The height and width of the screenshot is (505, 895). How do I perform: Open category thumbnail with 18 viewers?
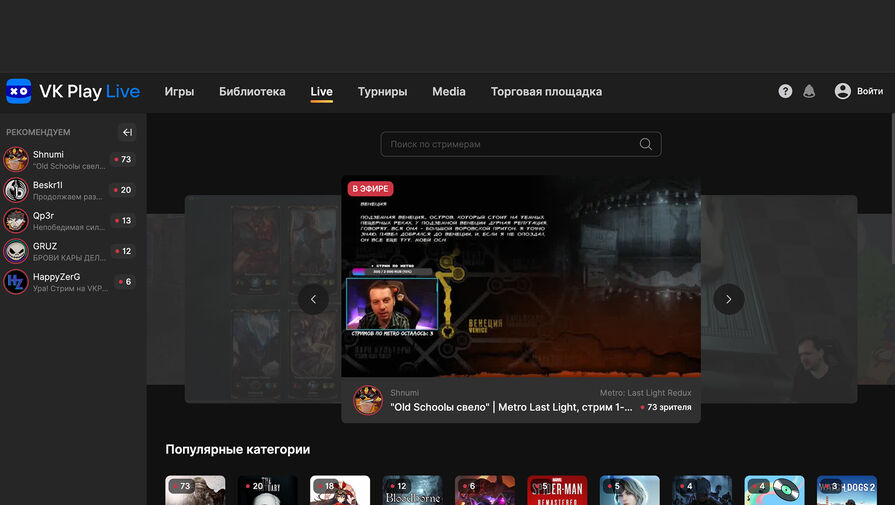tap(340, 490)
